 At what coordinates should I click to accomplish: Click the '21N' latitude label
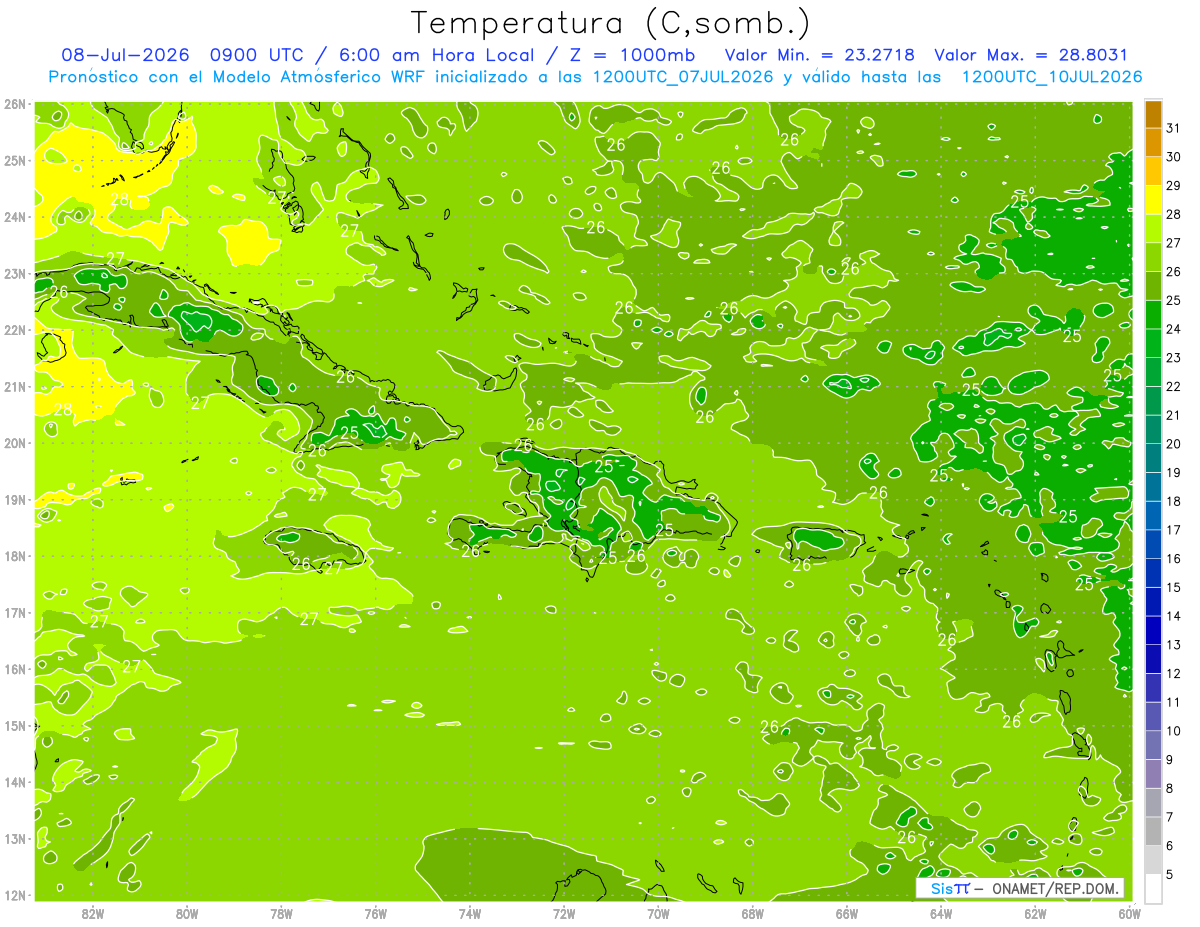coord(14,386)
